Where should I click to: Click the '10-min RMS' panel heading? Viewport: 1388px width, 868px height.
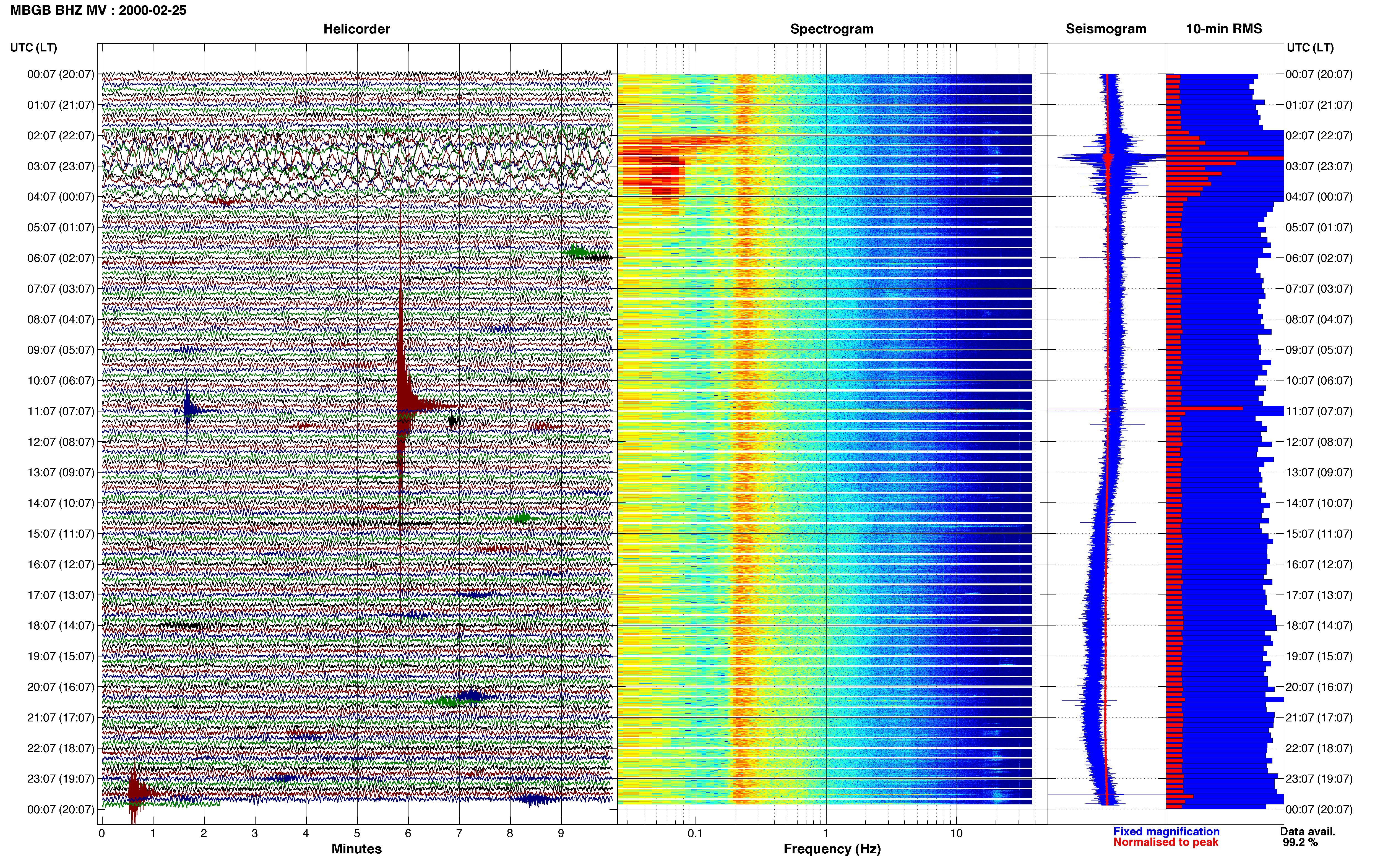[1224, 29]
